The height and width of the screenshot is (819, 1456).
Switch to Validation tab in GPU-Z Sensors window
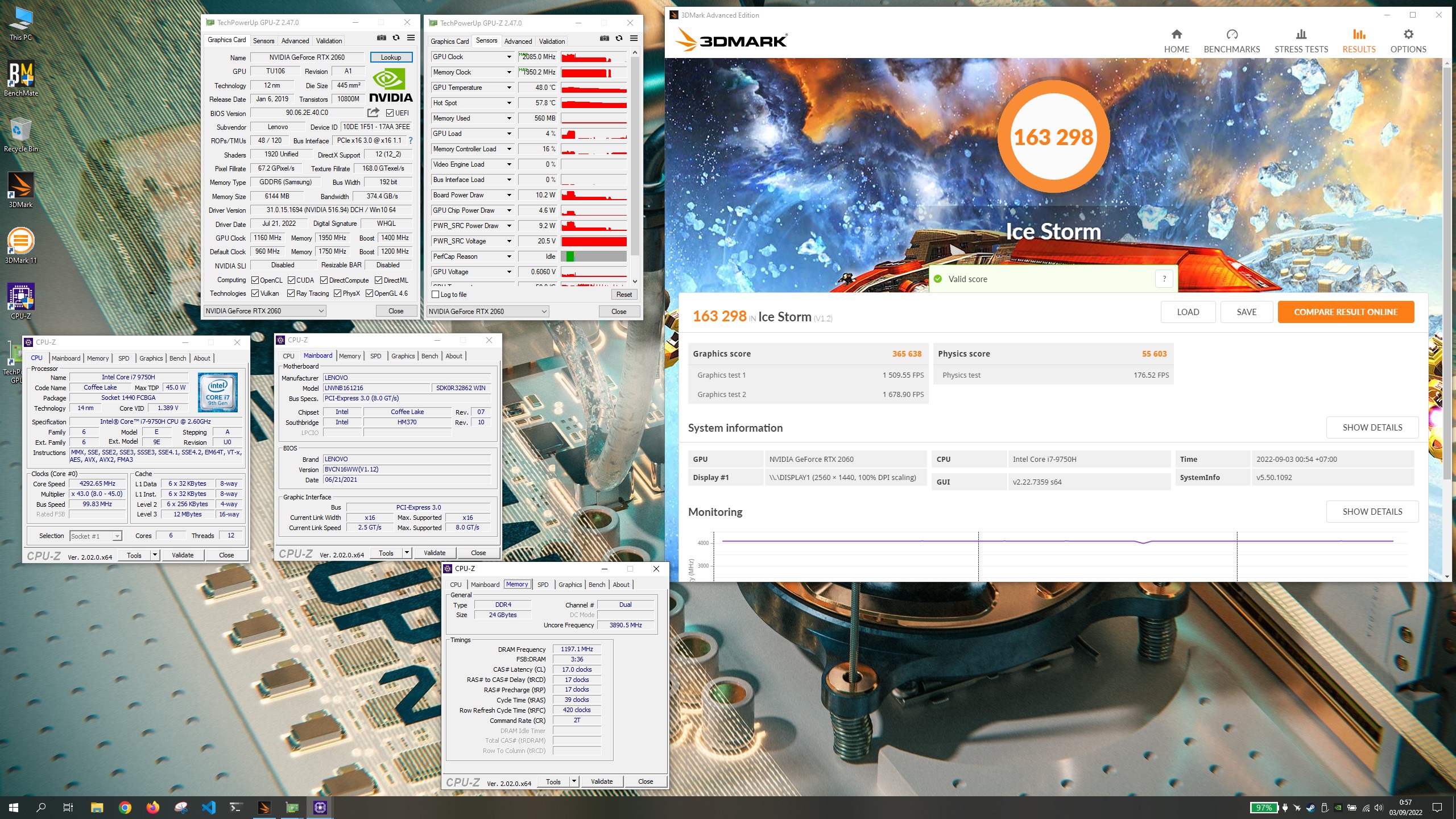[x=552, y=41]
